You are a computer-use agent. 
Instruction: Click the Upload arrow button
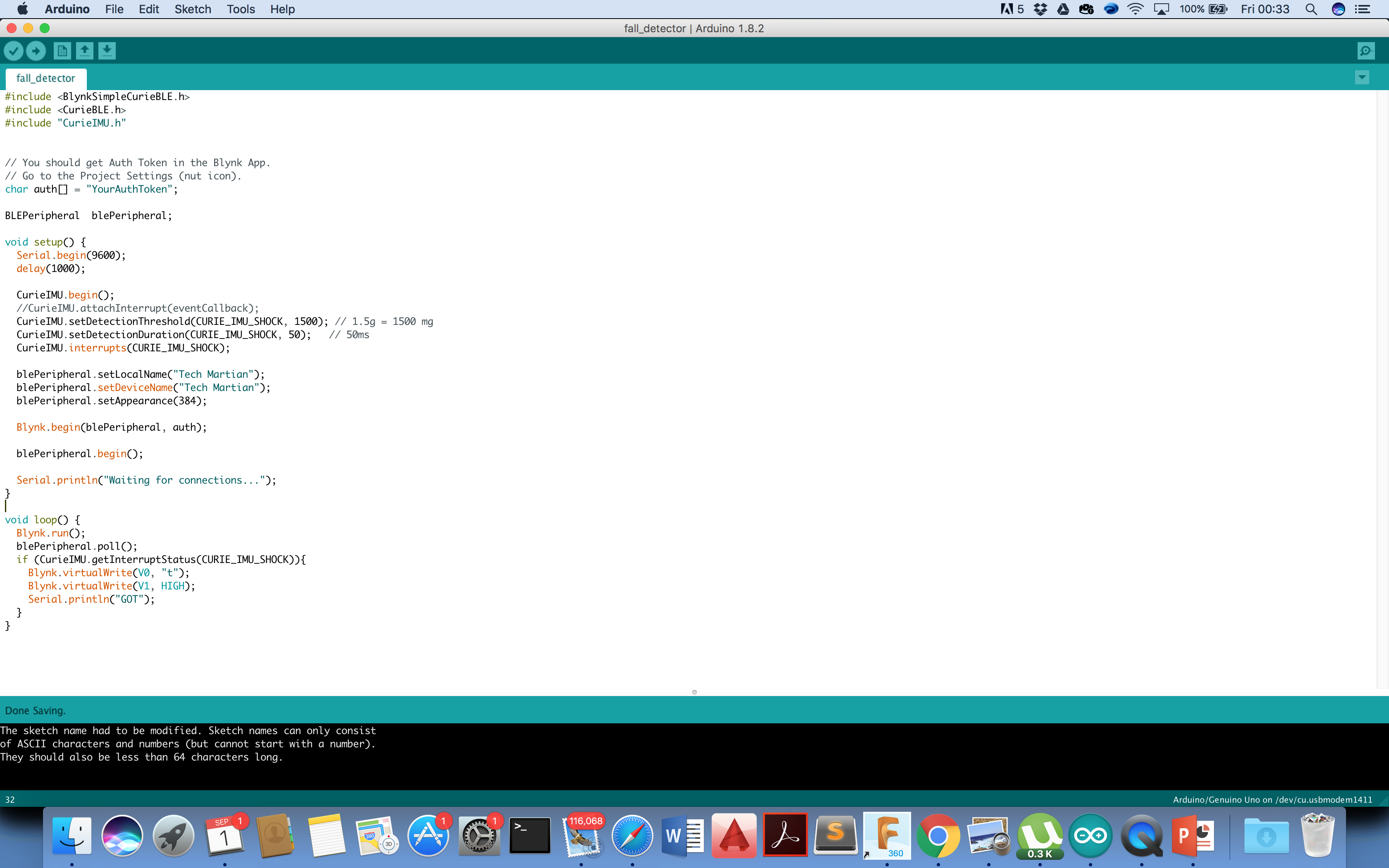36,51
